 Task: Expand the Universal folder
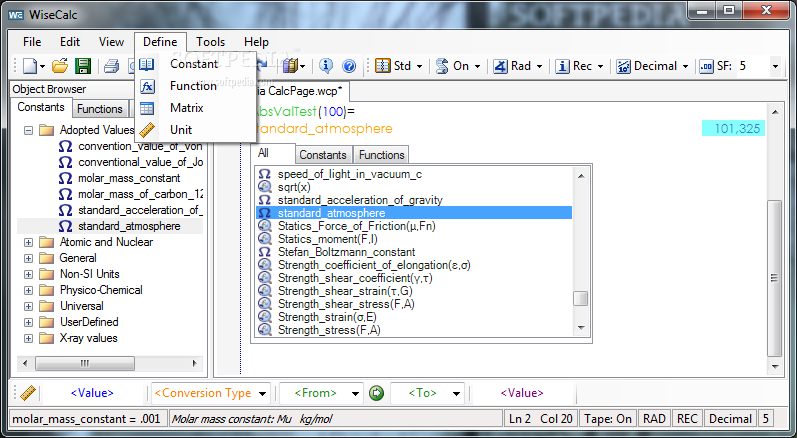(28, 306)
